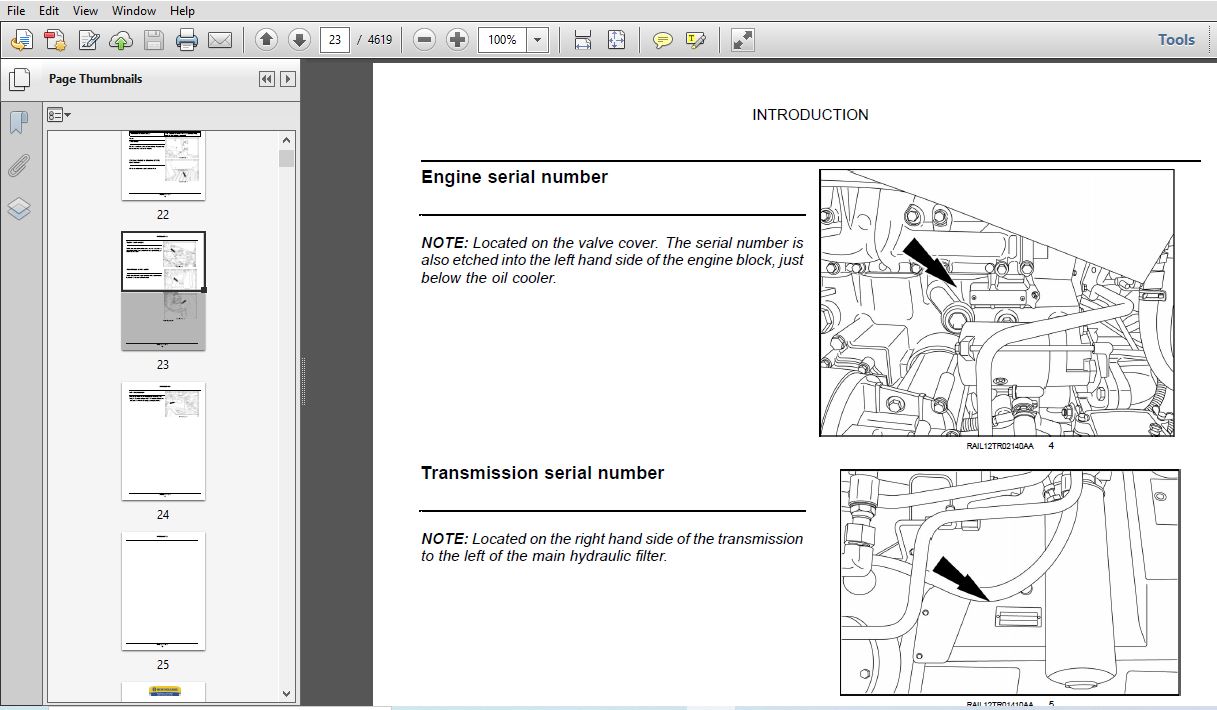Select the Highlight text tool
Screen dimensions: 1217x710
click(x=696, y=40)
